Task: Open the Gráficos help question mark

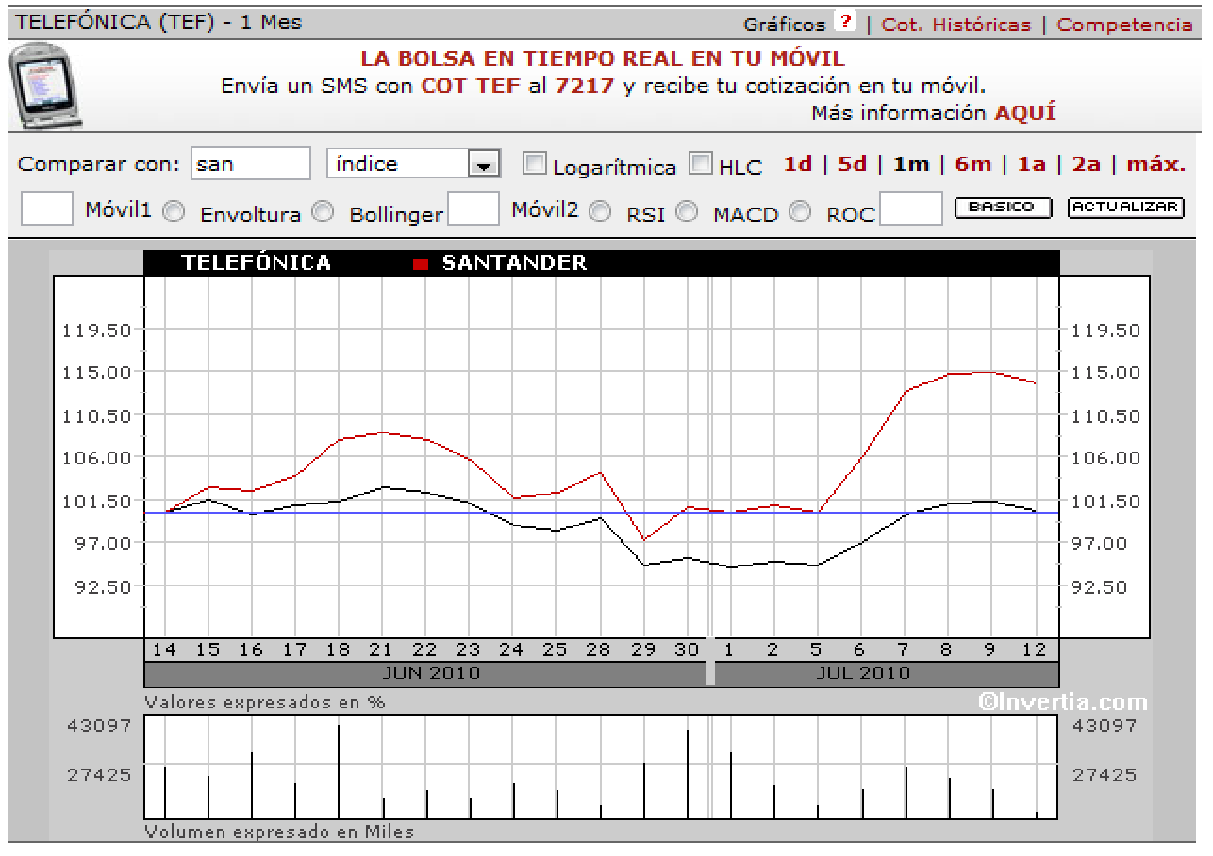Action: tap(846, 22)
